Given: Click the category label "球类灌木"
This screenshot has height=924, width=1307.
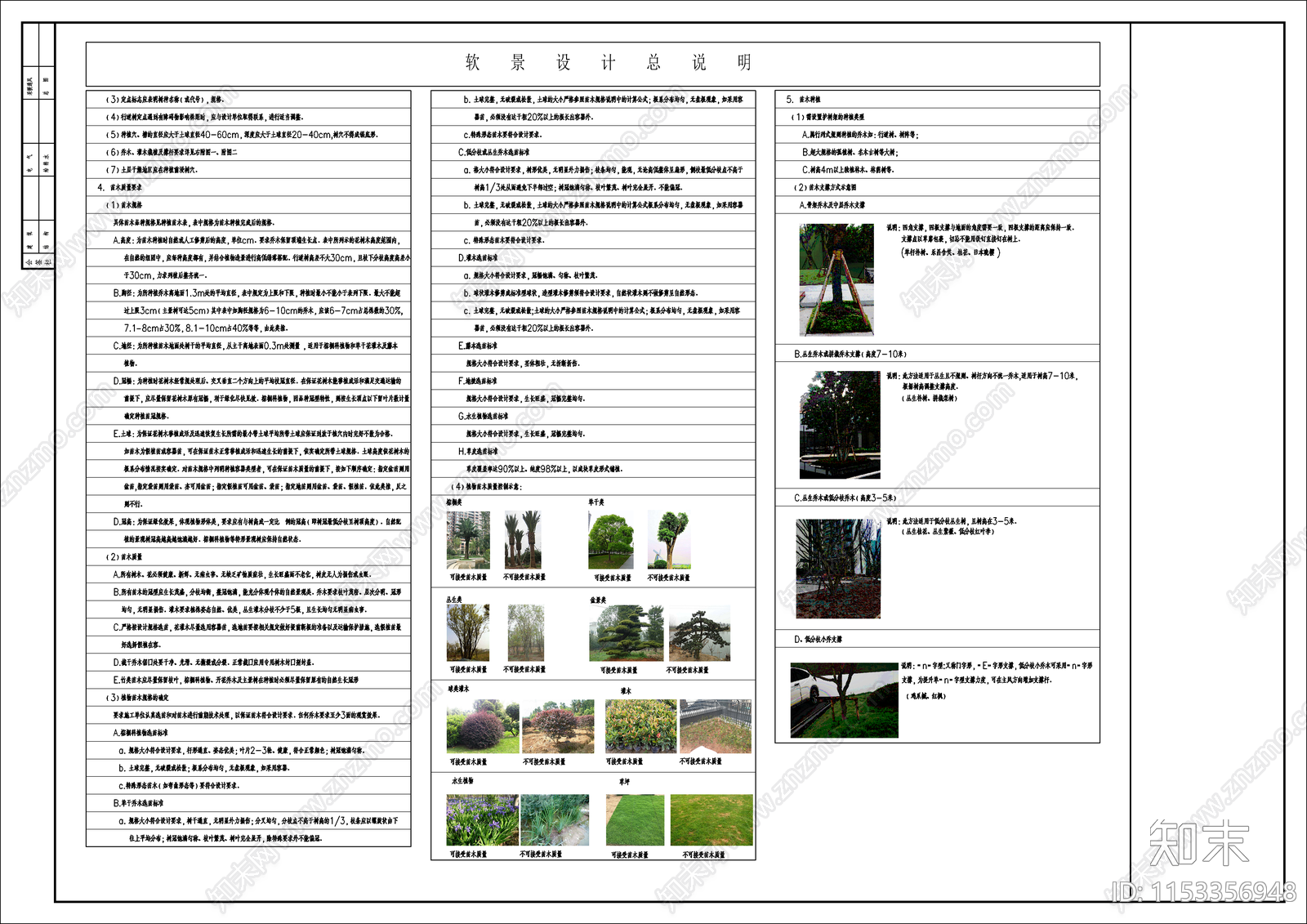Looking at the screenshot, I should pyautogui.click(x=458, y=689).
